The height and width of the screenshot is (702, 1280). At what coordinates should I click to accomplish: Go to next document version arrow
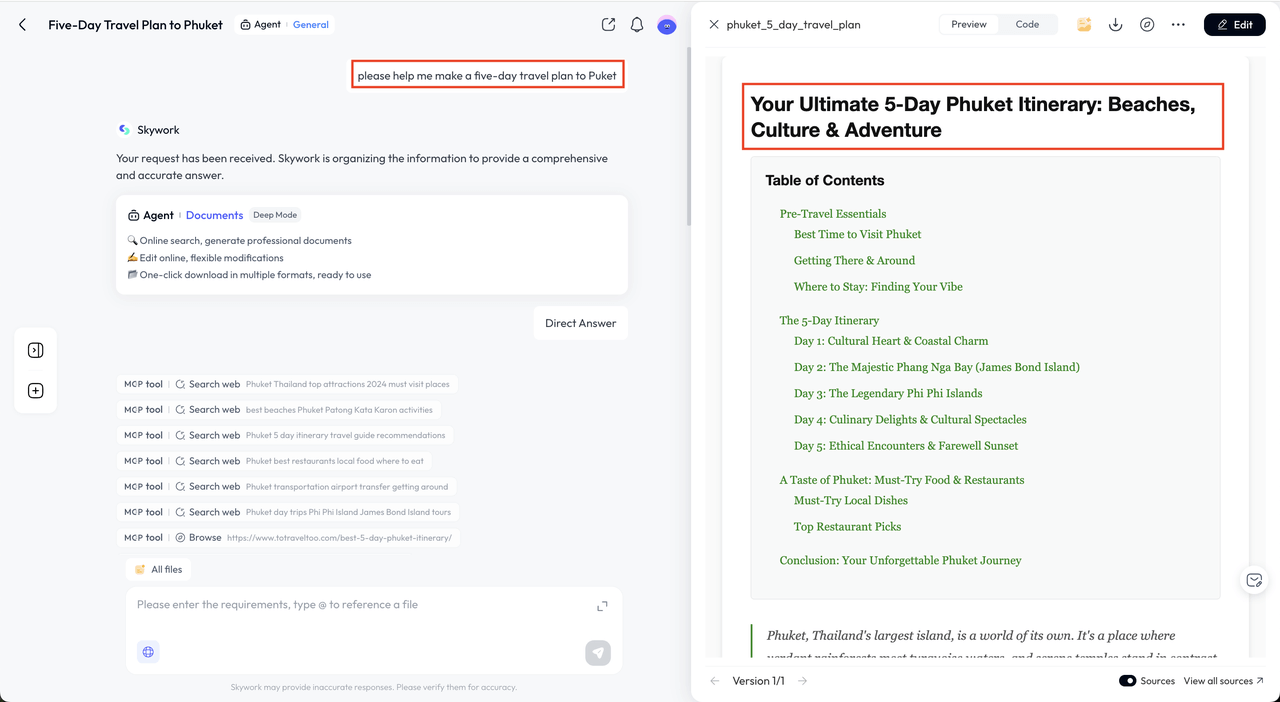(x=802, y=681)
